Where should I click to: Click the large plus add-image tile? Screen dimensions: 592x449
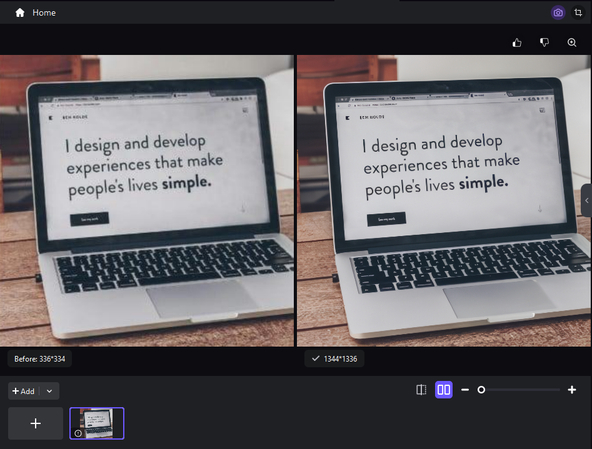click(x=35, y=423)
